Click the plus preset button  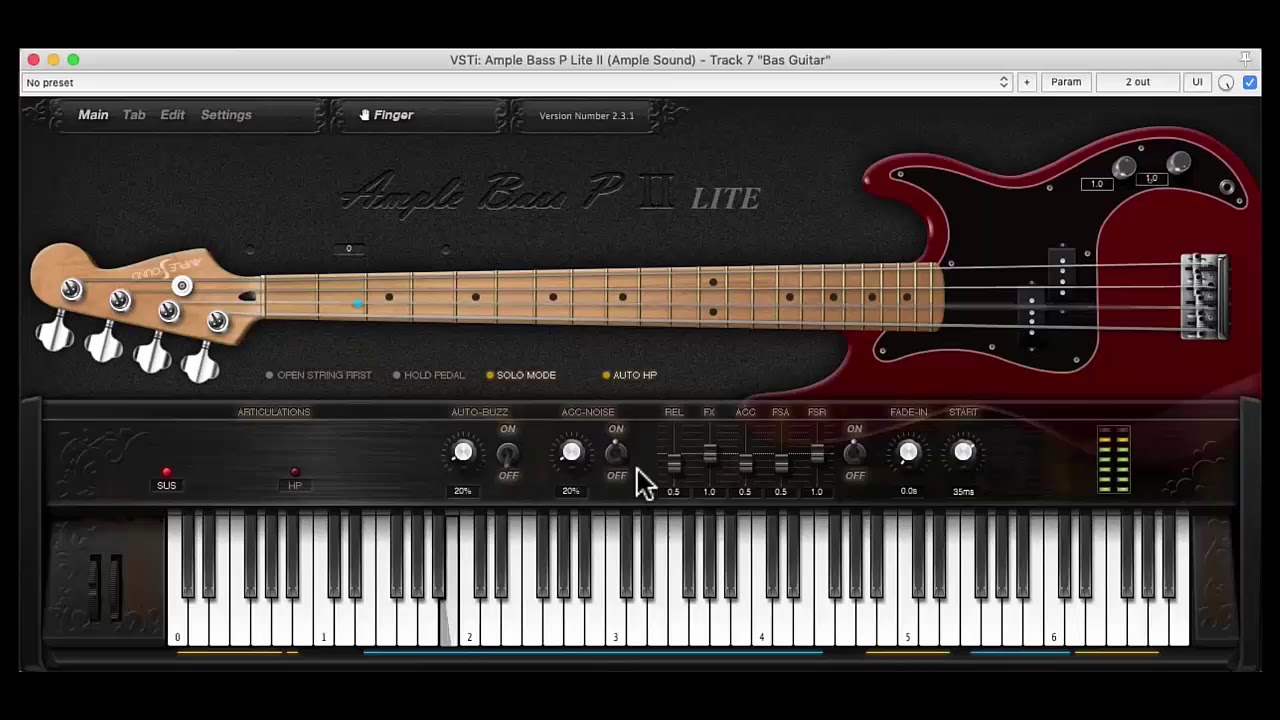coord(1026,82)
